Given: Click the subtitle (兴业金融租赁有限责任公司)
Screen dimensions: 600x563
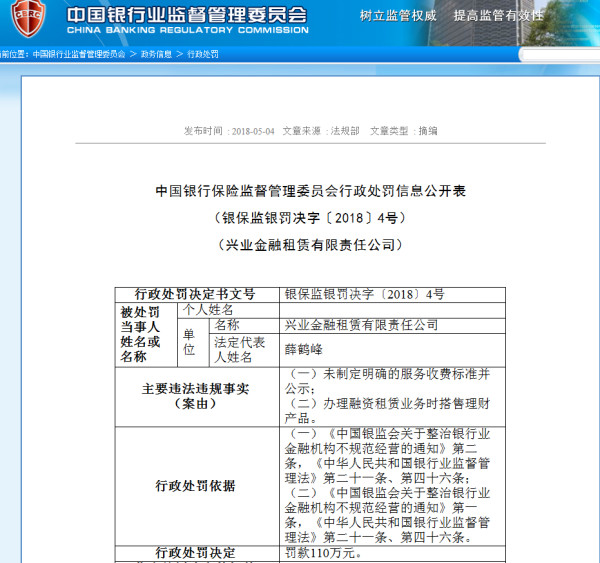Looking at the screenshot, I should [x=310, y=245].
